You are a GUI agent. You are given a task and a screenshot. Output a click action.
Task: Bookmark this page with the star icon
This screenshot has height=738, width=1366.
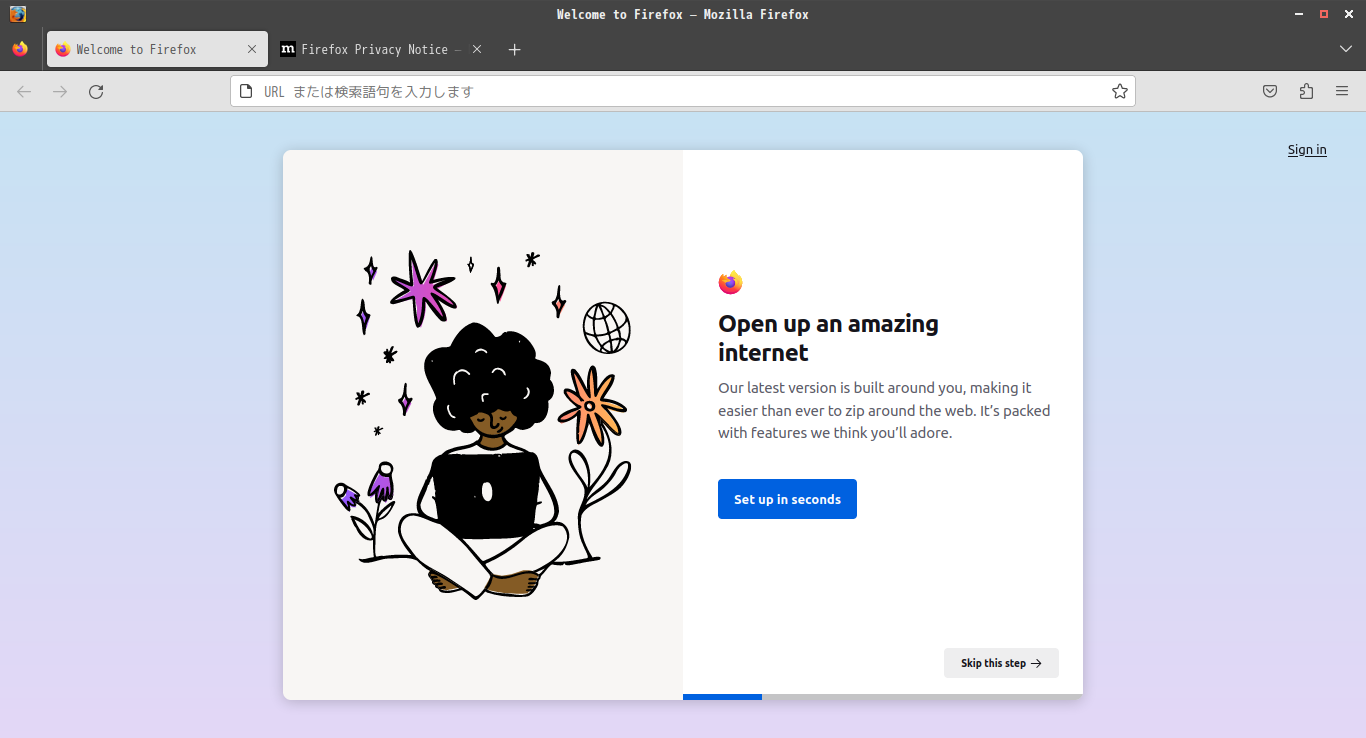[x=1120, y=92]
